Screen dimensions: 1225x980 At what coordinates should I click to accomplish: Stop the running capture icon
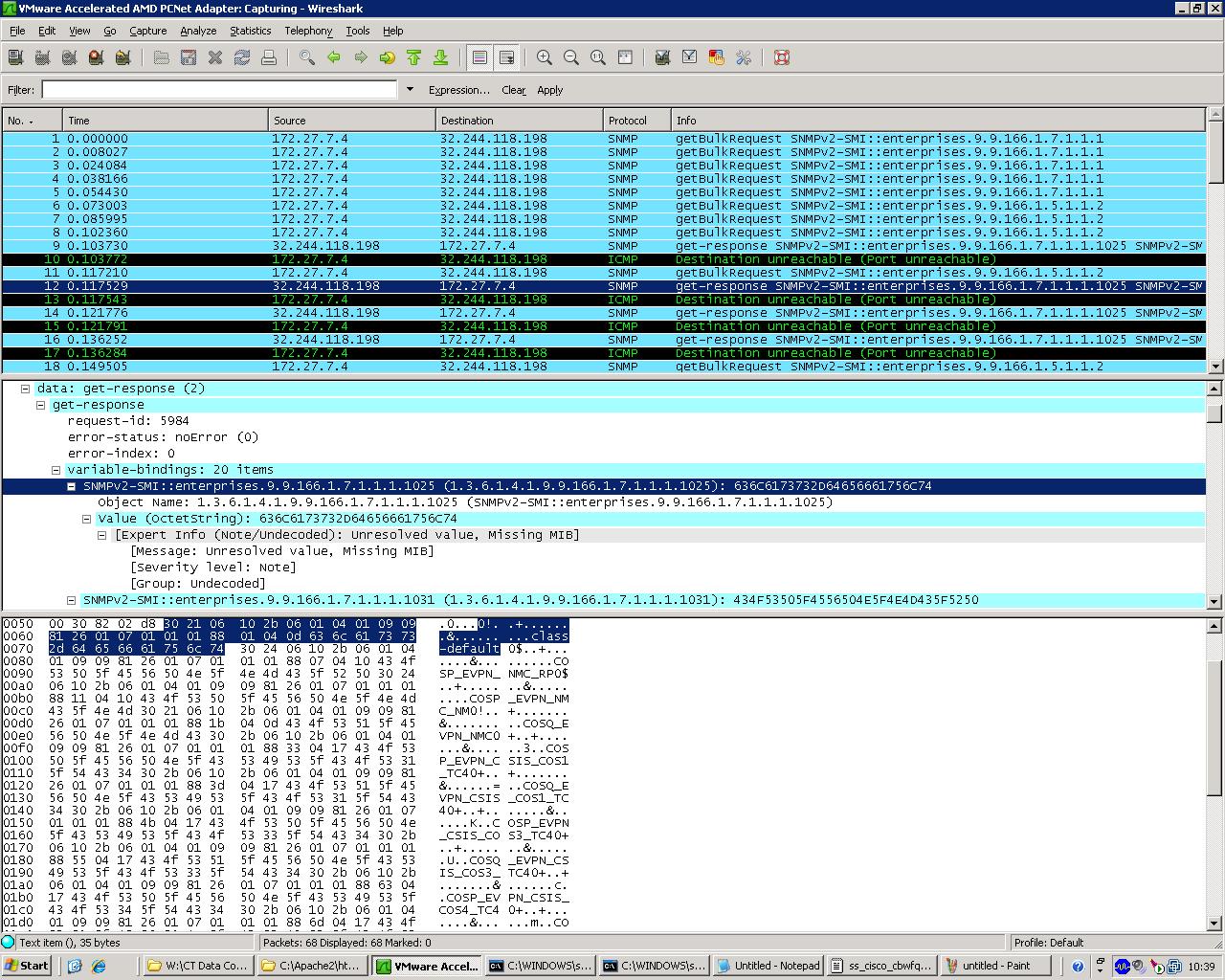pos(96,57)
